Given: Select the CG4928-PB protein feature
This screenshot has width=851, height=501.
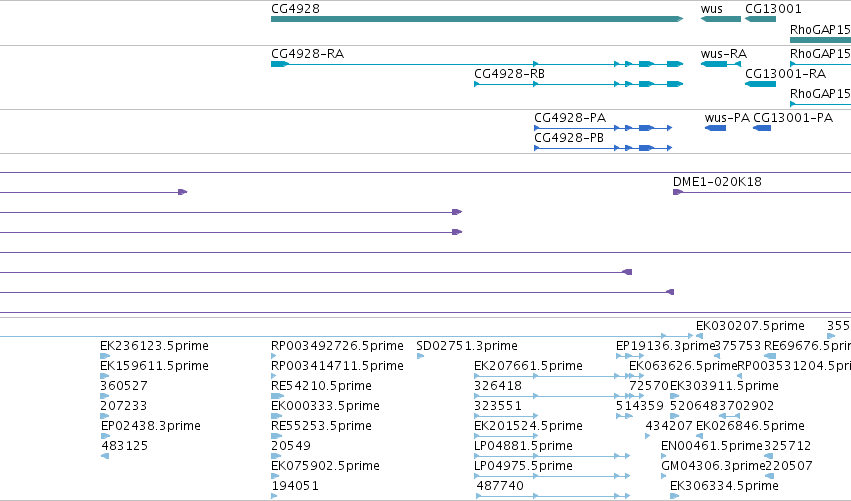Looking at the screenshot, I should 603,148.
